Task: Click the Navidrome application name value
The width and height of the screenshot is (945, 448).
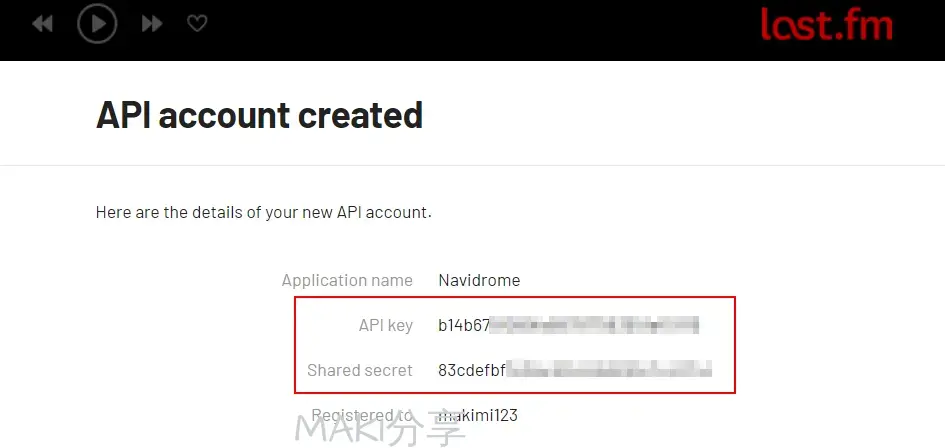Action: (479, 280)
